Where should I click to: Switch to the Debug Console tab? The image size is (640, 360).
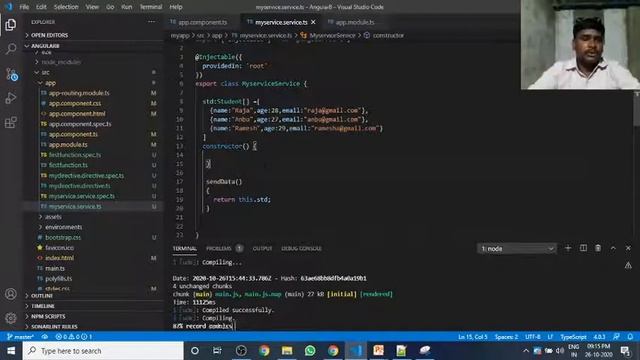tap(301, 248)
